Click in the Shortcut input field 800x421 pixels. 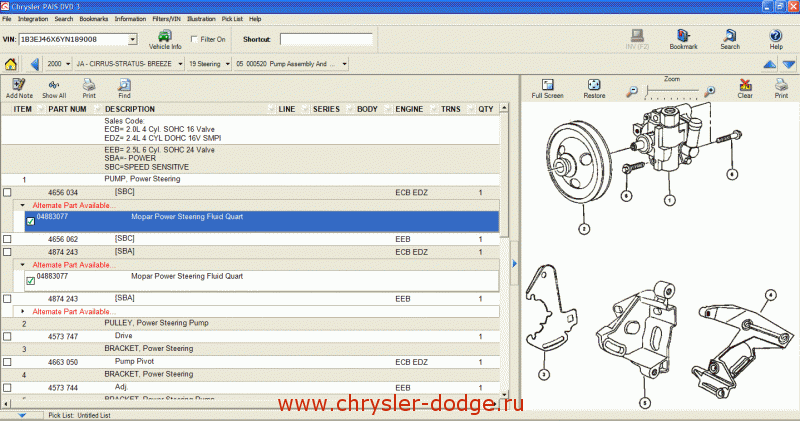pos(326,39)
